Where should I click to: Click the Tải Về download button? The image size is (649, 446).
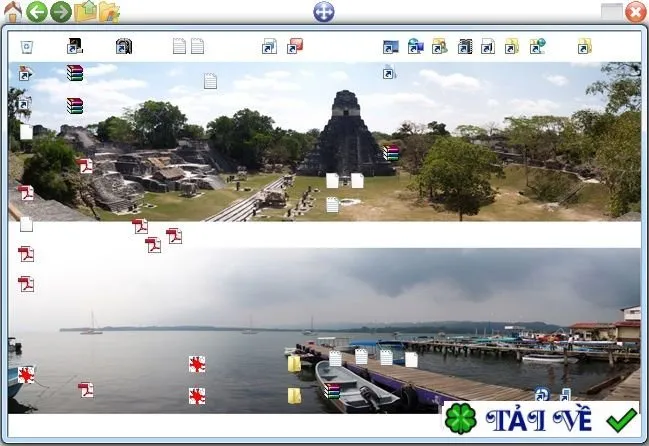541,419
